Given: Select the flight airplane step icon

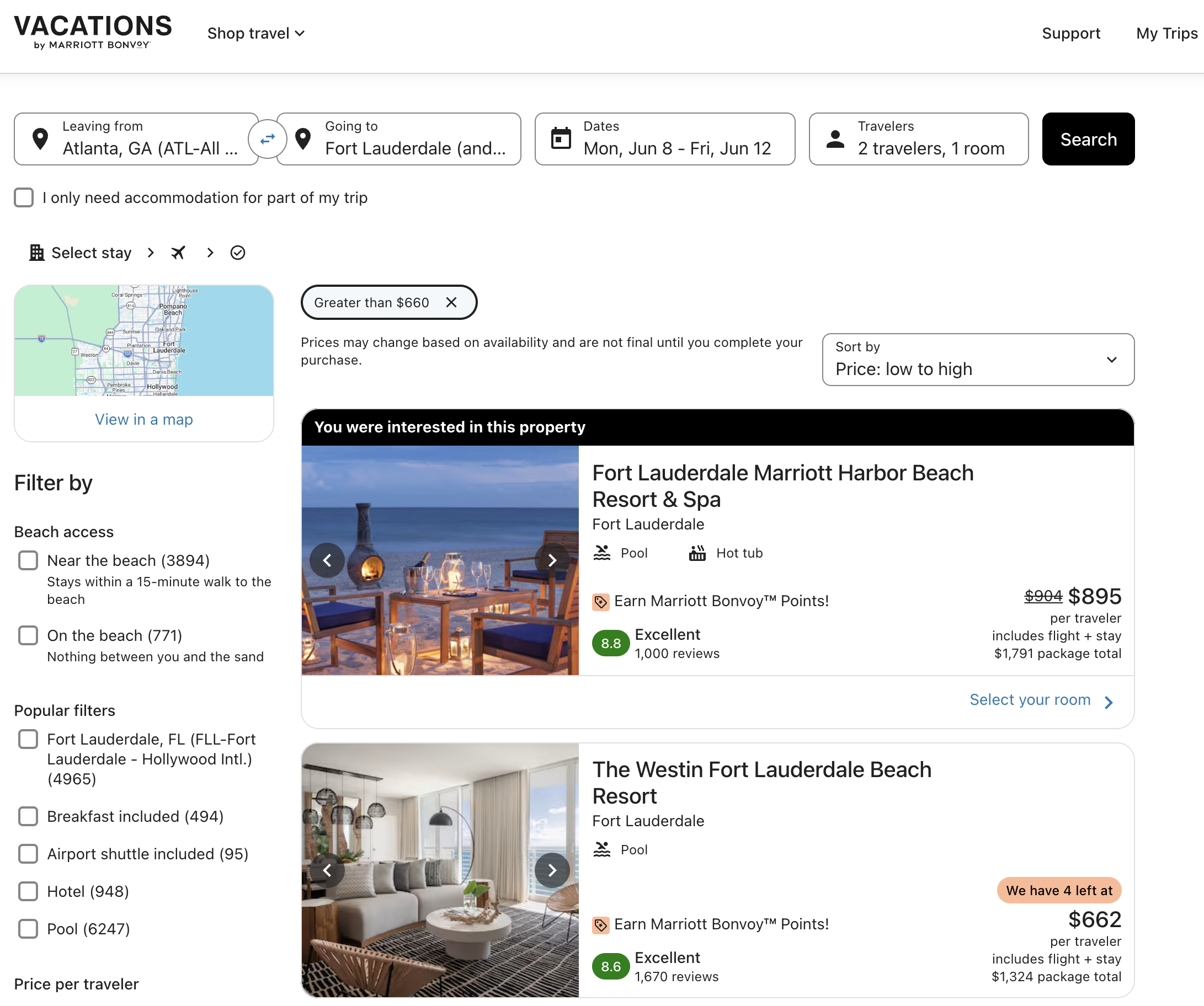Looking at the screenshot, I should (178, 252).
